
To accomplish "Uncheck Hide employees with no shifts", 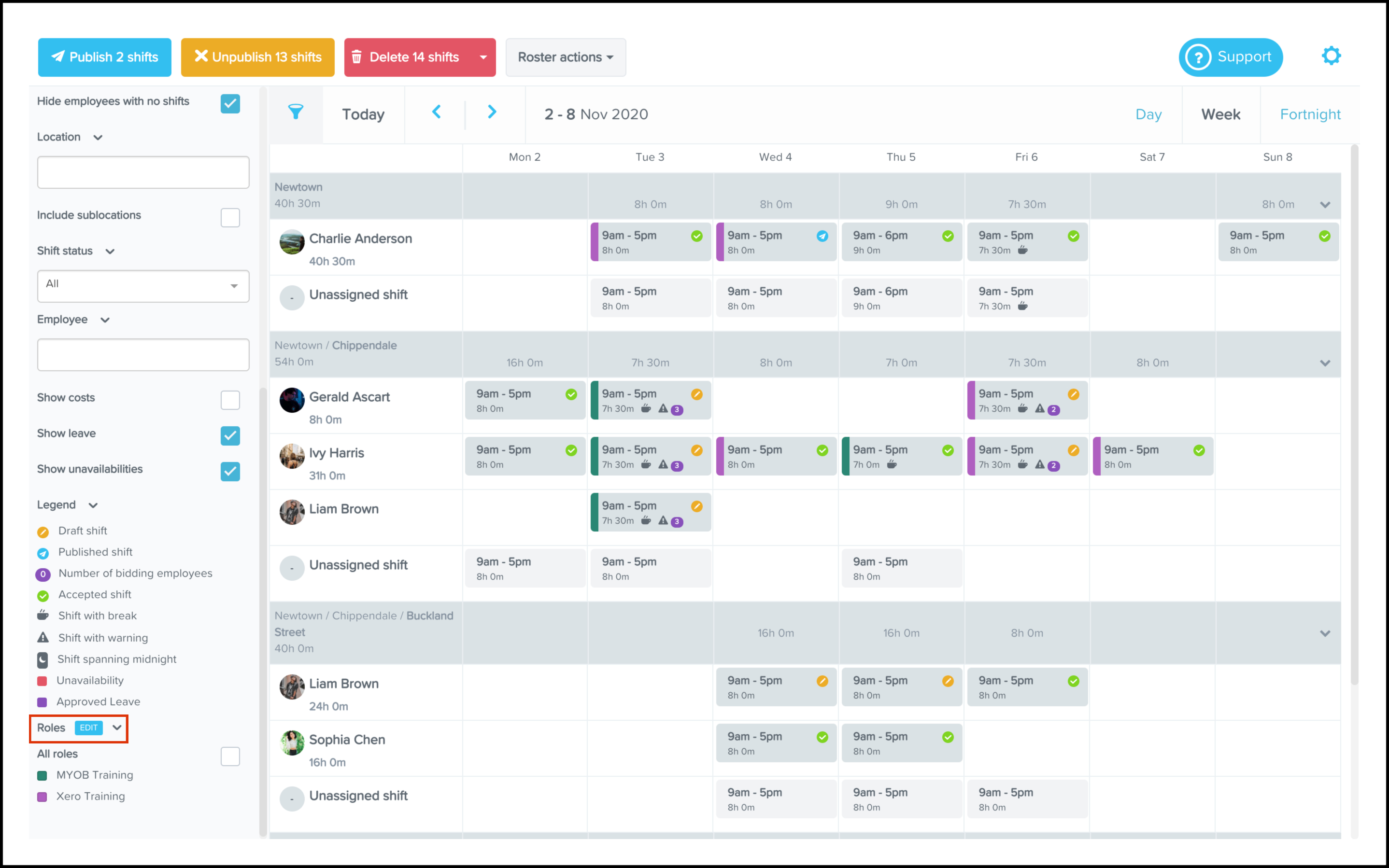I will click(230, 104).
